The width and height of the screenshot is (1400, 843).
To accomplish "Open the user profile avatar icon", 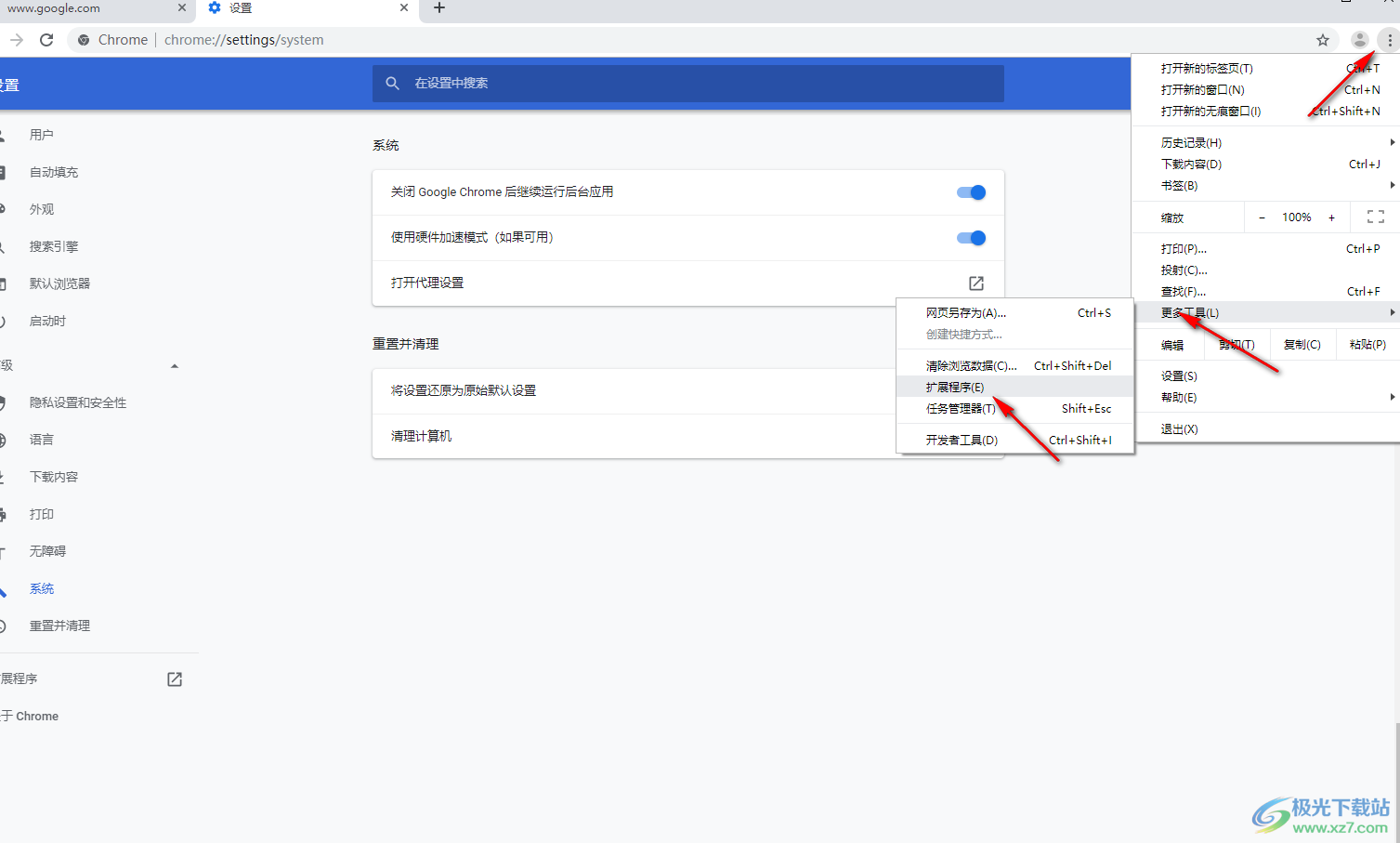I will coord(1359,40).
